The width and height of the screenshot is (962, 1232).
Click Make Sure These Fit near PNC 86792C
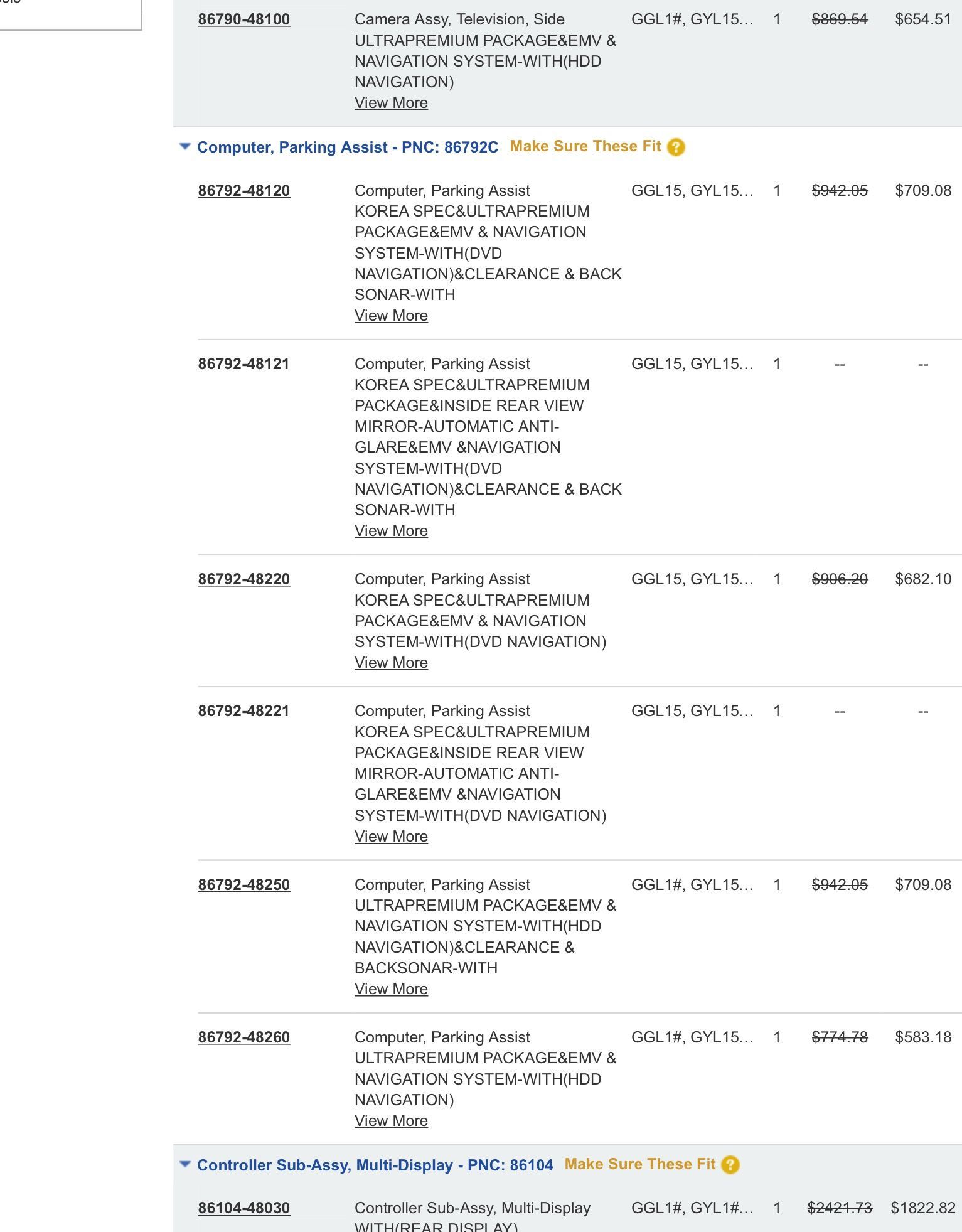coord(585,146)
